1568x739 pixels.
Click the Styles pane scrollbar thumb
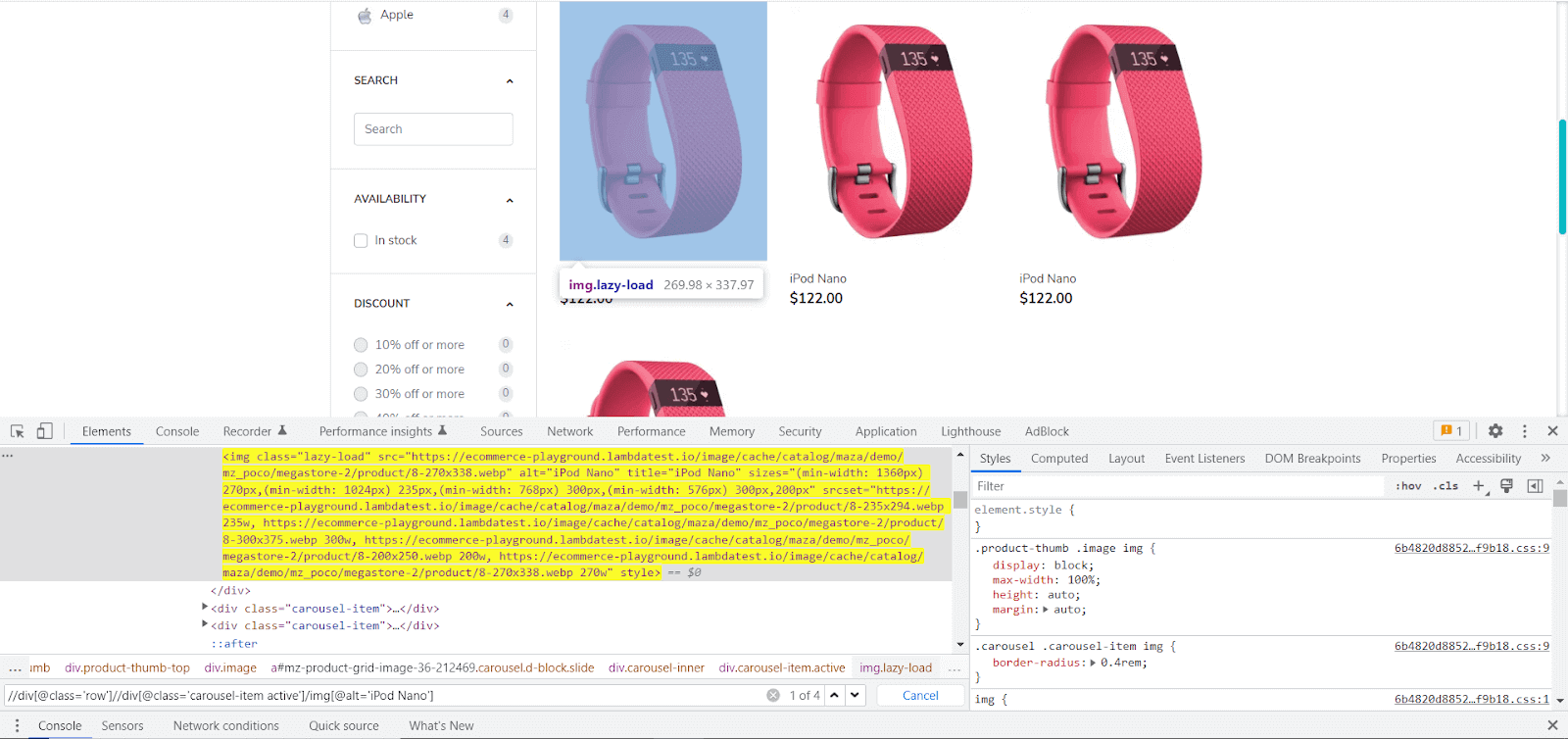coord(1560,498)
